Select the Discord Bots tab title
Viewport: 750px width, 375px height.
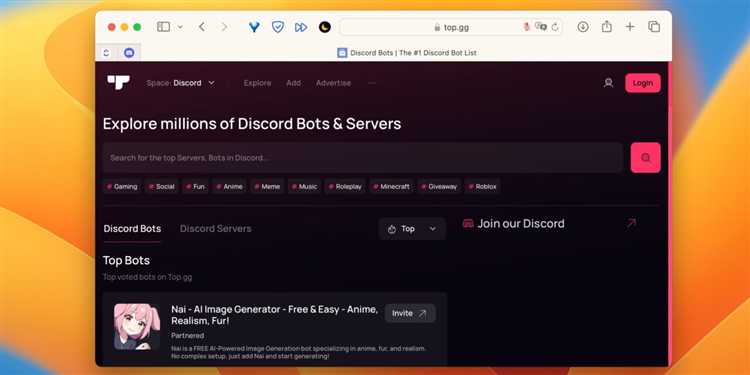tap(407, 53)
